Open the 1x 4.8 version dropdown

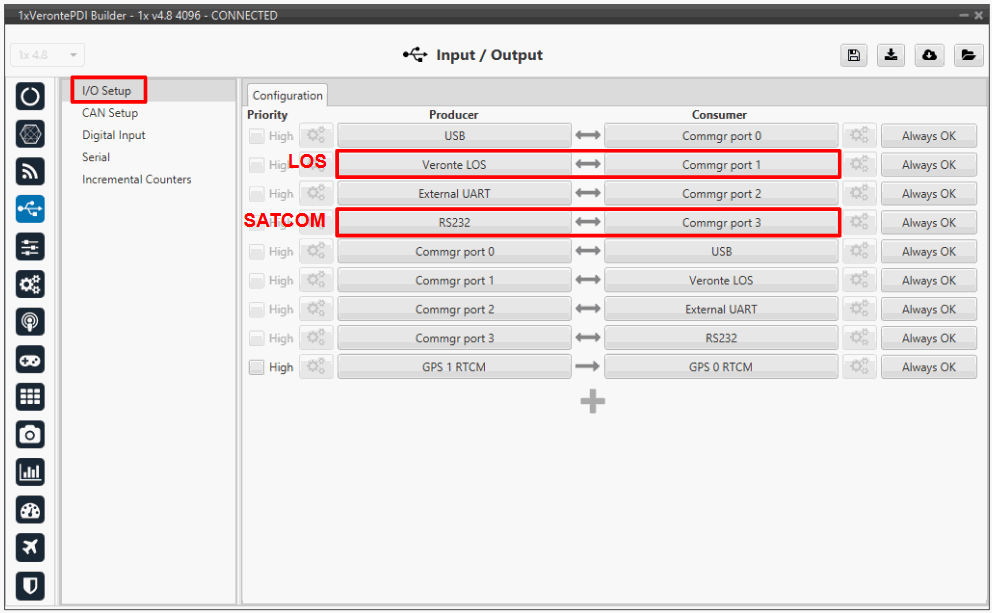tap(48, 55)
